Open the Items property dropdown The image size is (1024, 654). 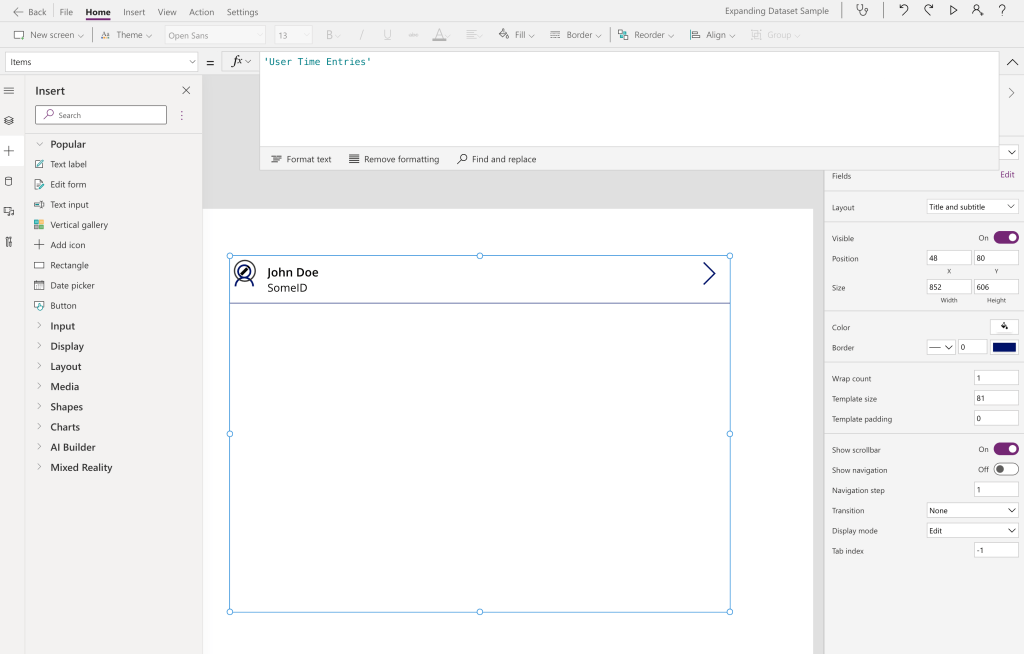101,62
